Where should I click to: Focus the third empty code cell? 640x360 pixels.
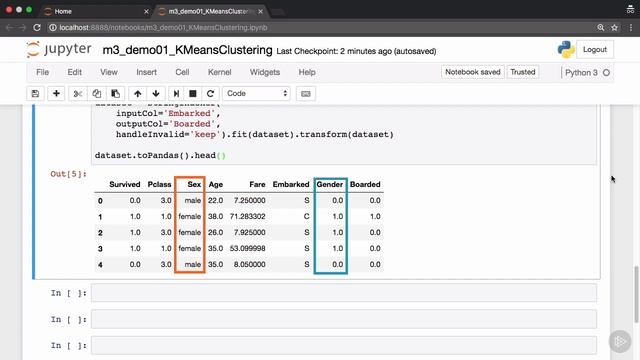coord(344,345)
